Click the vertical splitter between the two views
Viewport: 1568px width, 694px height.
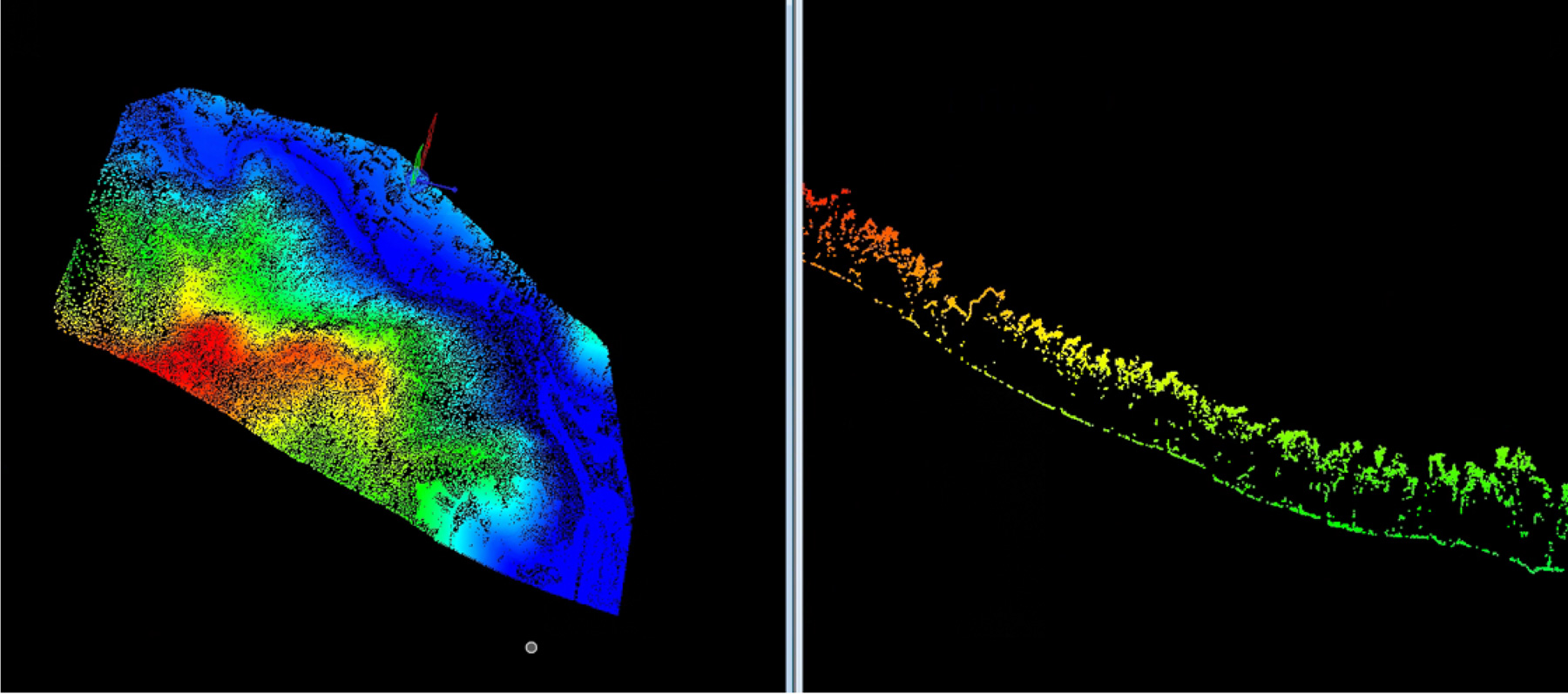(793, 347)
